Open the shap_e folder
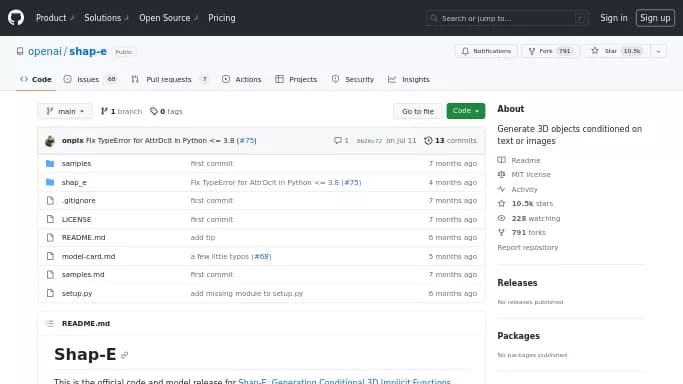The image size is (683, 384). coord(74,182)
